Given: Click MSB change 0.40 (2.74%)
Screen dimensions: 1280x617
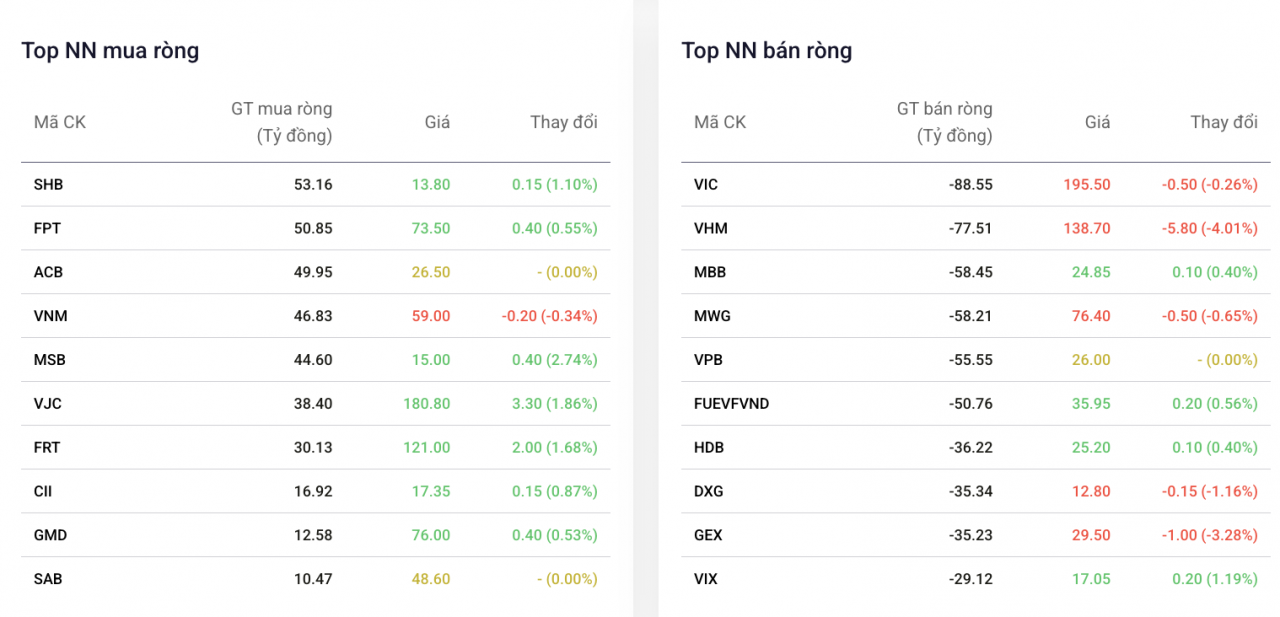Looking at the screenshot, I should click(x=555, y=360).
